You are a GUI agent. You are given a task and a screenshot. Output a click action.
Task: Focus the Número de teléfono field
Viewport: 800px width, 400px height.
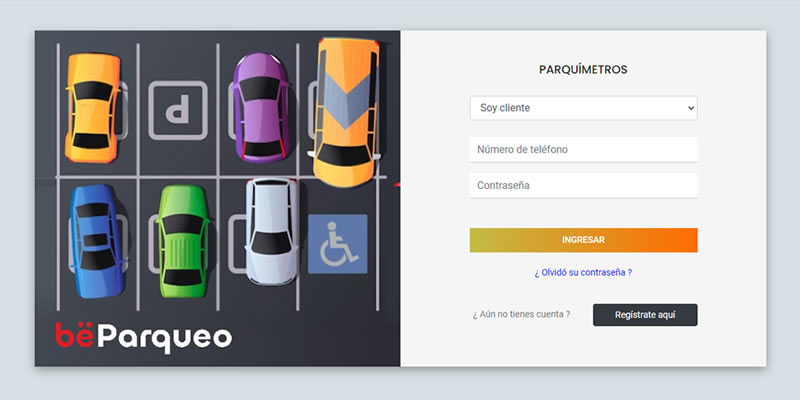583,149
